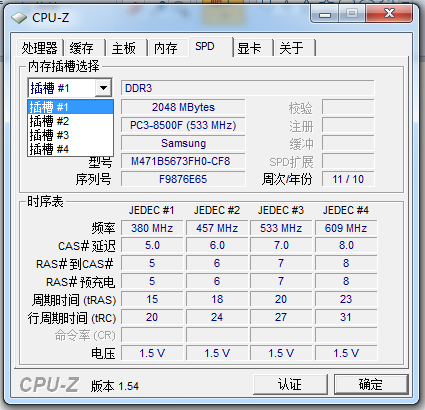The height and width of the screenshot is (410, 425).
Task: Choose 插槽 #2 in the dropdown list
Action: [70, 121]
